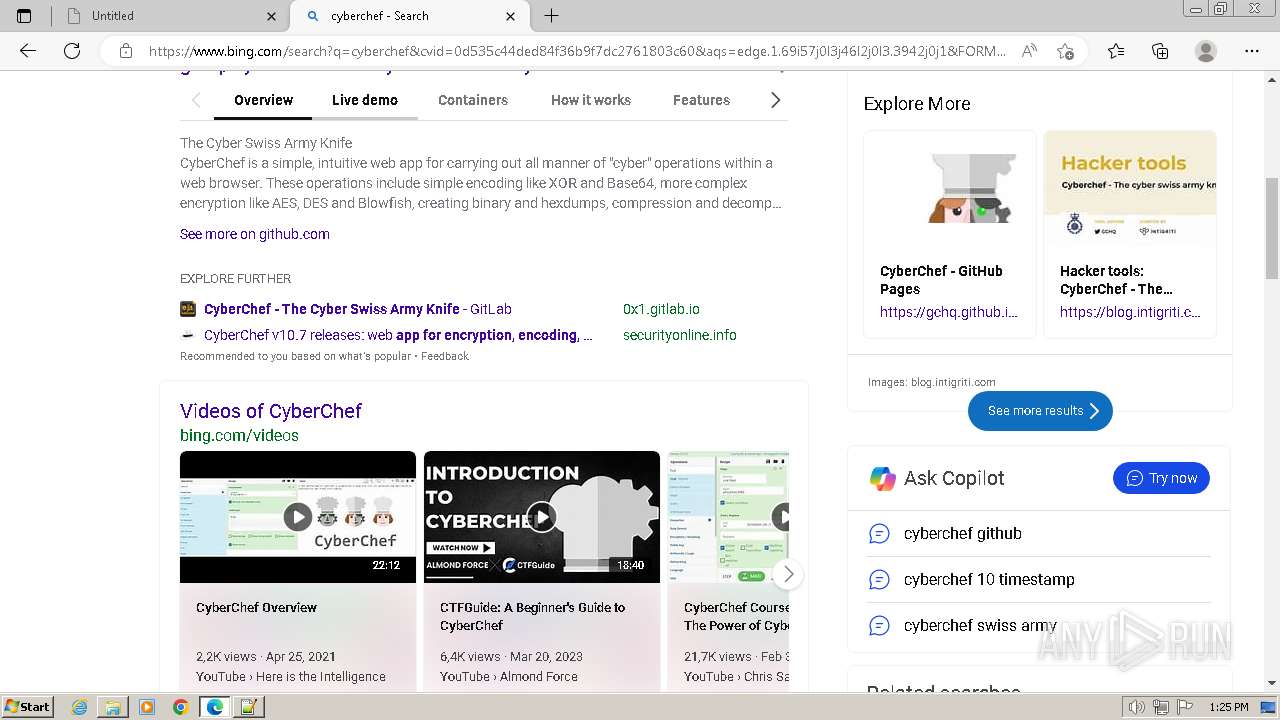Image resolution: width=1280 pixels, height=720 pixels.
Task: Open Read aloud icon in address bar
Action: point(1029,51)
